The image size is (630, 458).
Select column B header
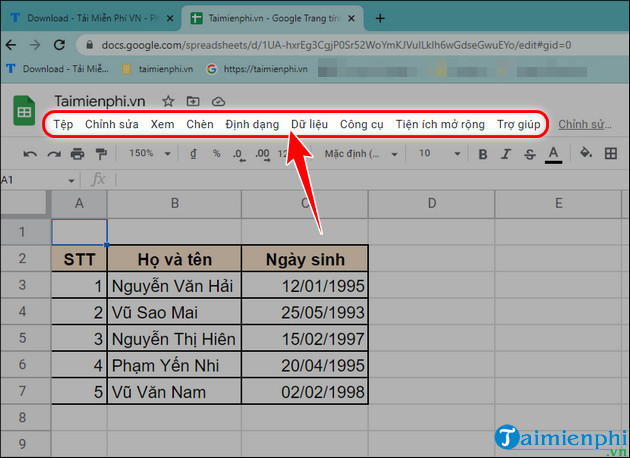pos(174,203)
